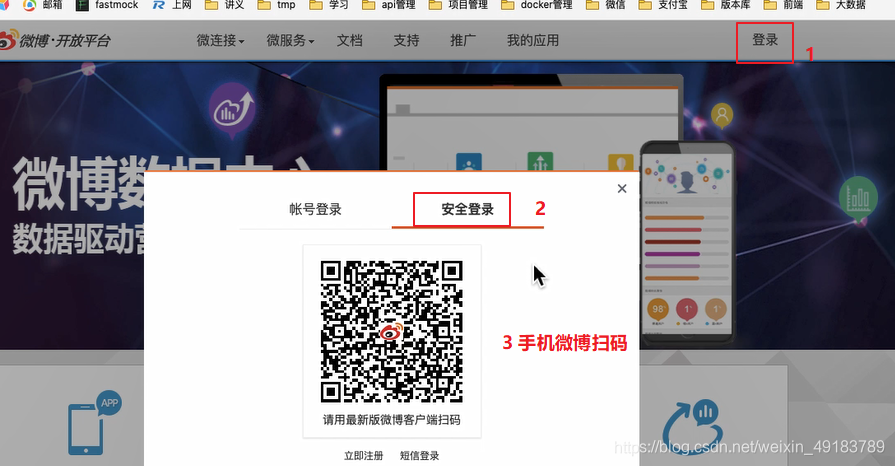Click the green bar chart bubble icon
The height and width of the screenshot is (466, 895).
(x=858, y=200)
